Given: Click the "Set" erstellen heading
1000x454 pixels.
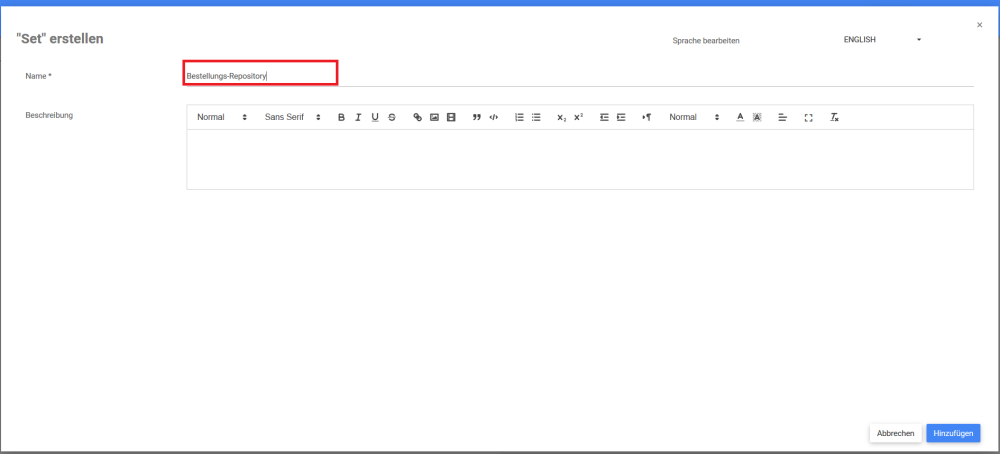Looking at the screenshot, I should pos(60,39).
